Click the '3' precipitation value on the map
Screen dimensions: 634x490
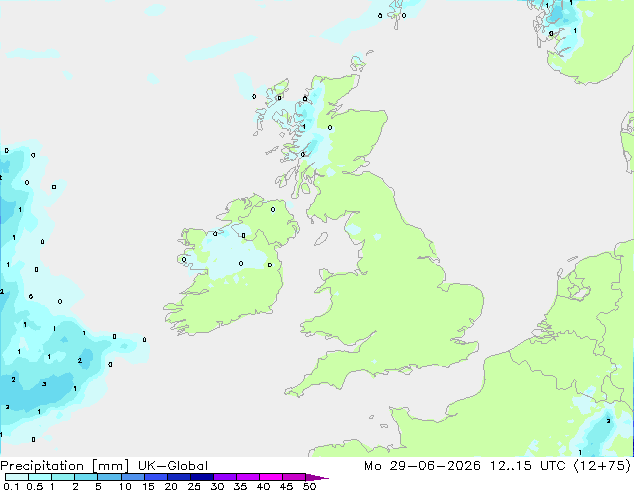coord(44,384)
